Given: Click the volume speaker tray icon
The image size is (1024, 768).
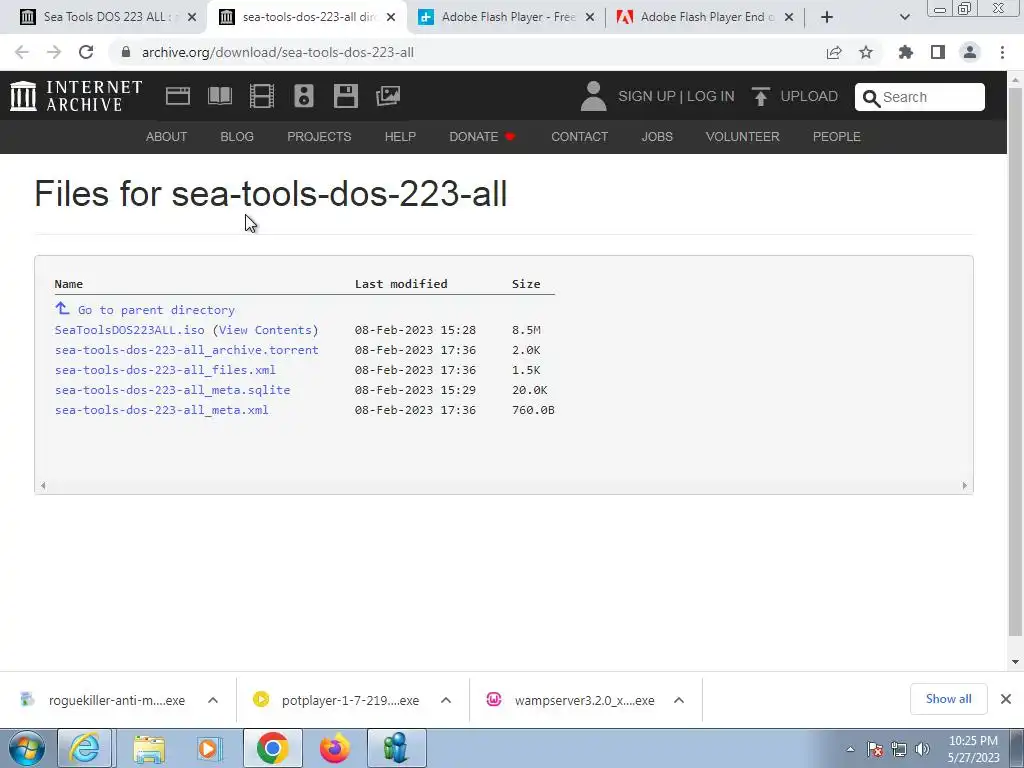Looking at the screenshot, I should click(x=922, y=750).
